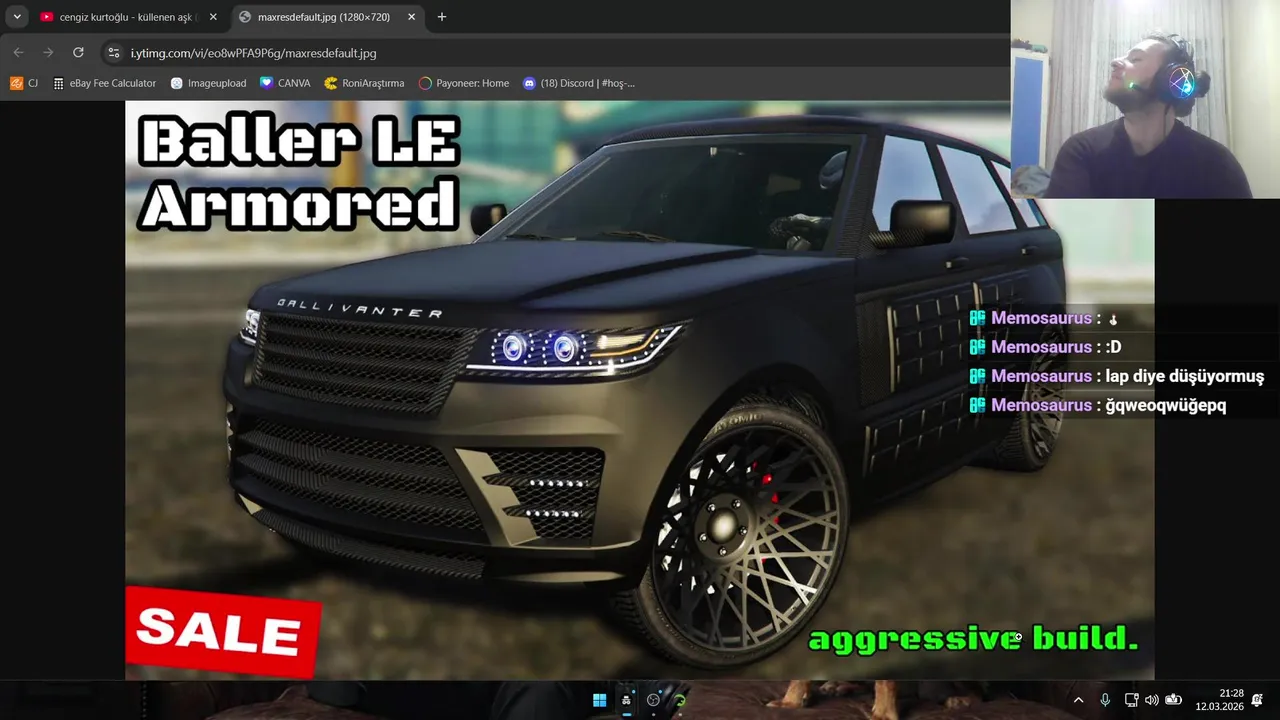This screenshot has width=1280, height=720.
Task: Open the Windows Start menu
Action: tap(599, 700)
